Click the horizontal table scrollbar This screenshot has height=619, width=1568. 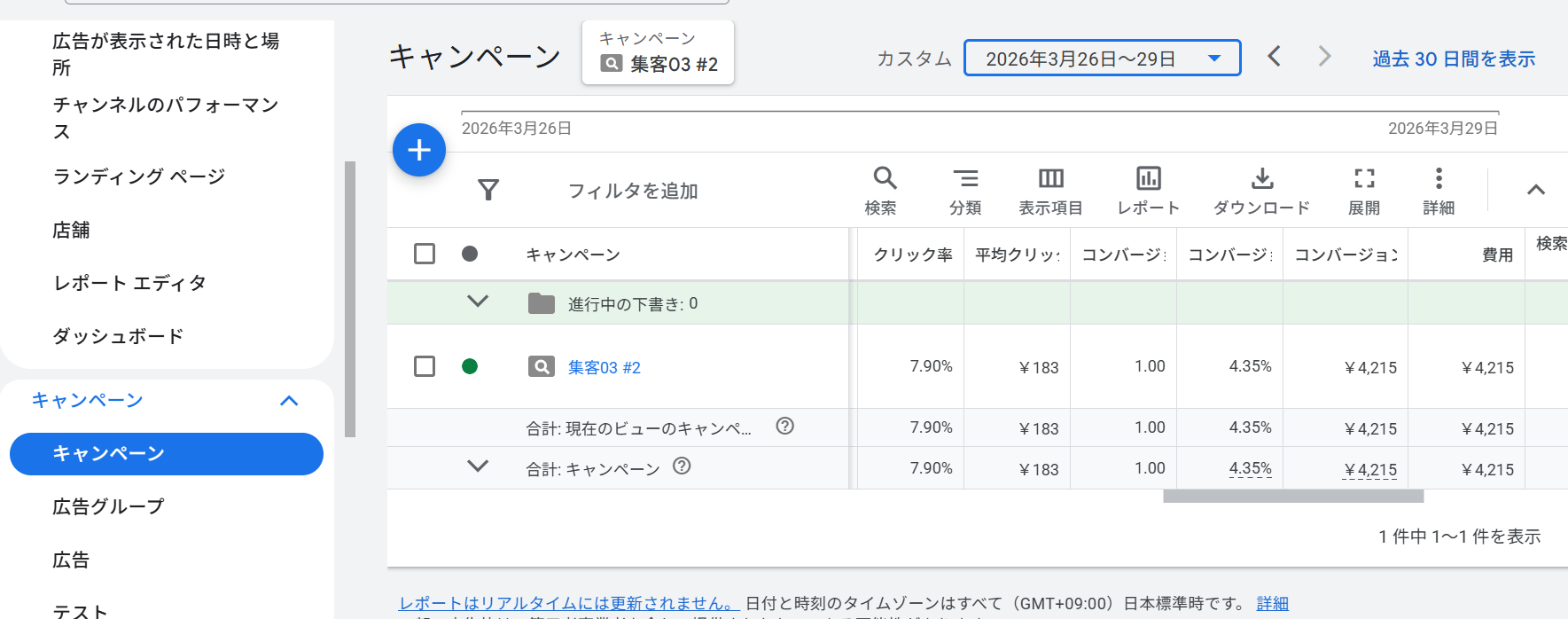pyautogui.click(x=1293, y=497)
